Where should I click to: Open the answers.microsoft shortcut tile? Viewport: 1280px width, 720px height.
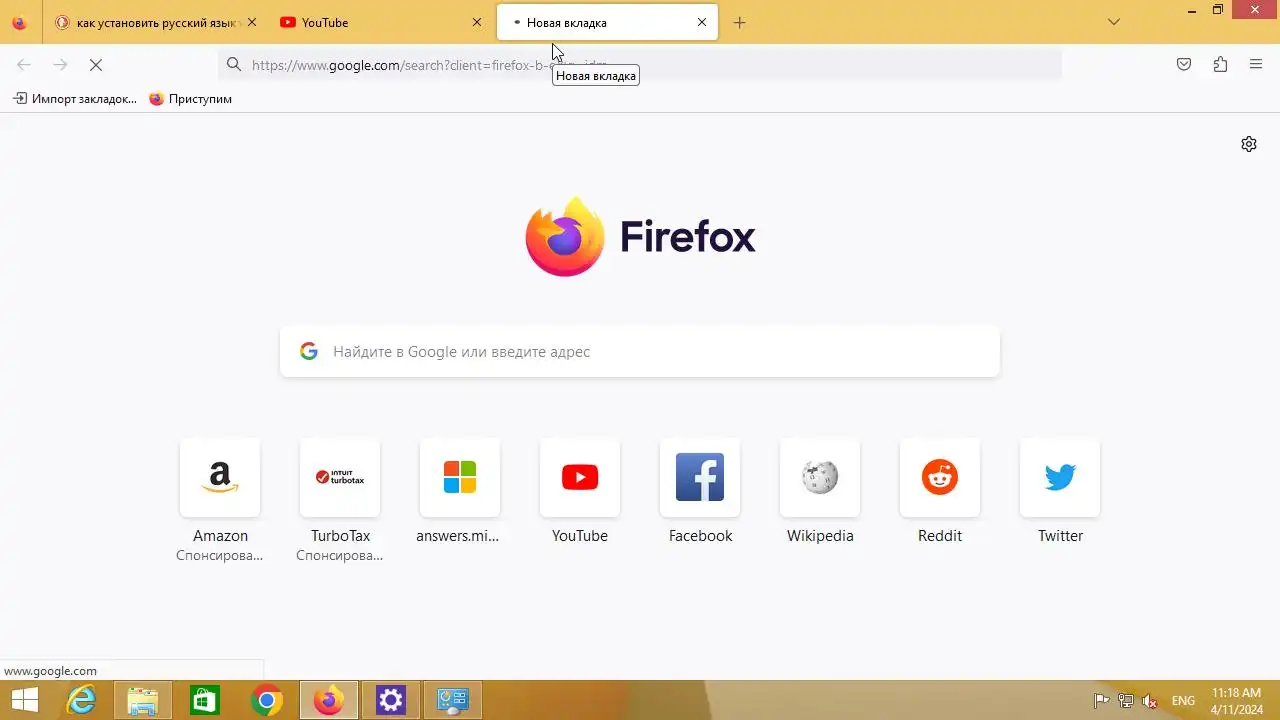point(460,478)
